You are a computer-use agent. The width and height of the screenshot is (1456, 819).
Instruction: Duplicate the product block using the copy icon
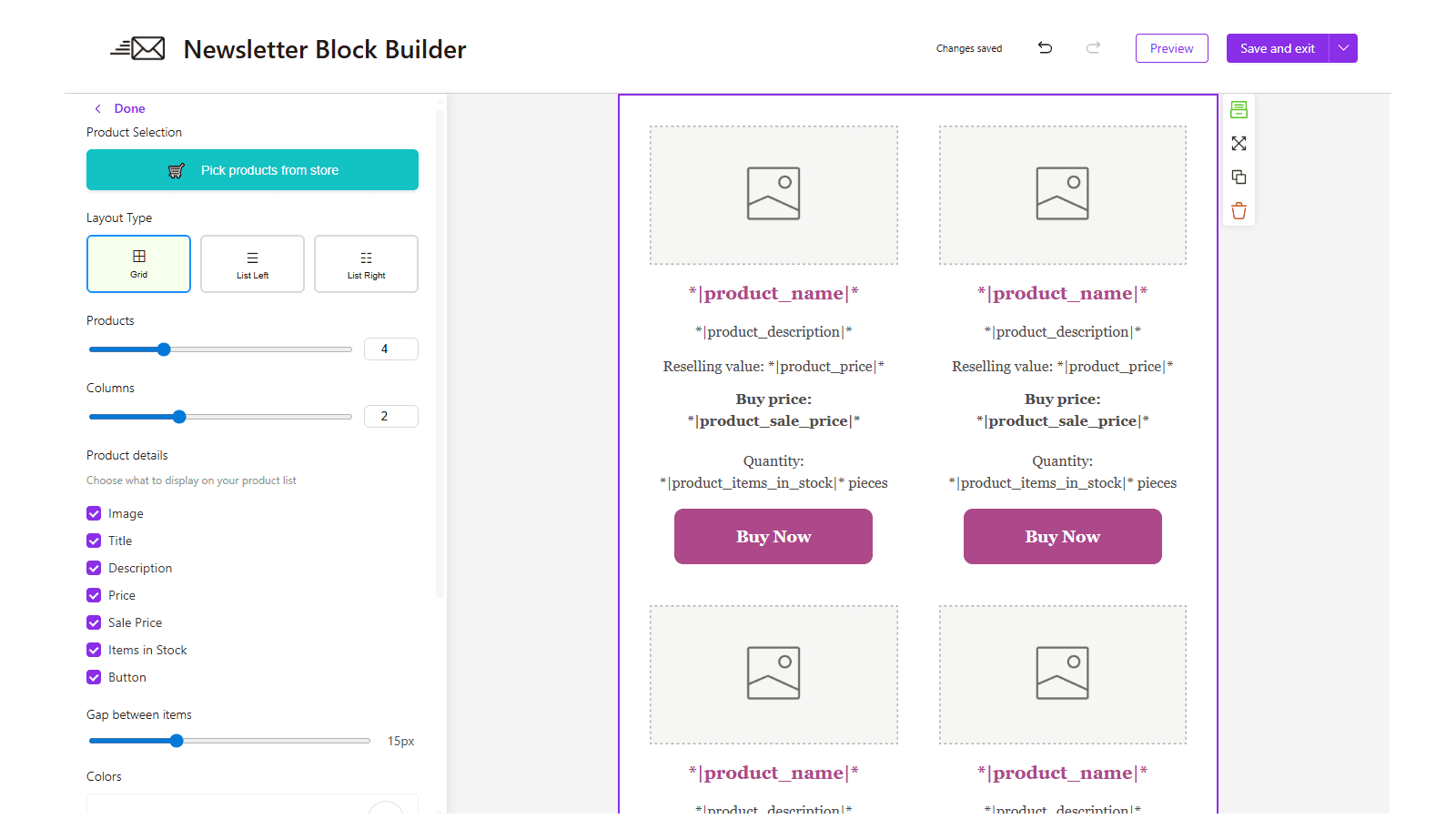[x=1239, y=177]
